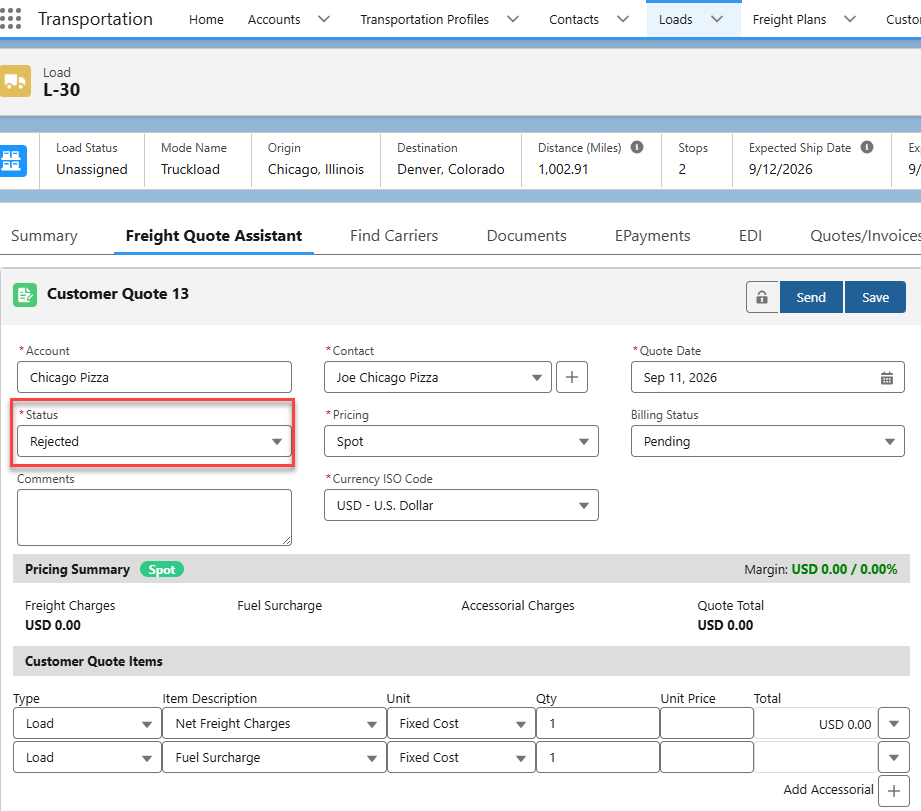
Task: Open the app launcher grid icon
Action: (x=11, y=19)
